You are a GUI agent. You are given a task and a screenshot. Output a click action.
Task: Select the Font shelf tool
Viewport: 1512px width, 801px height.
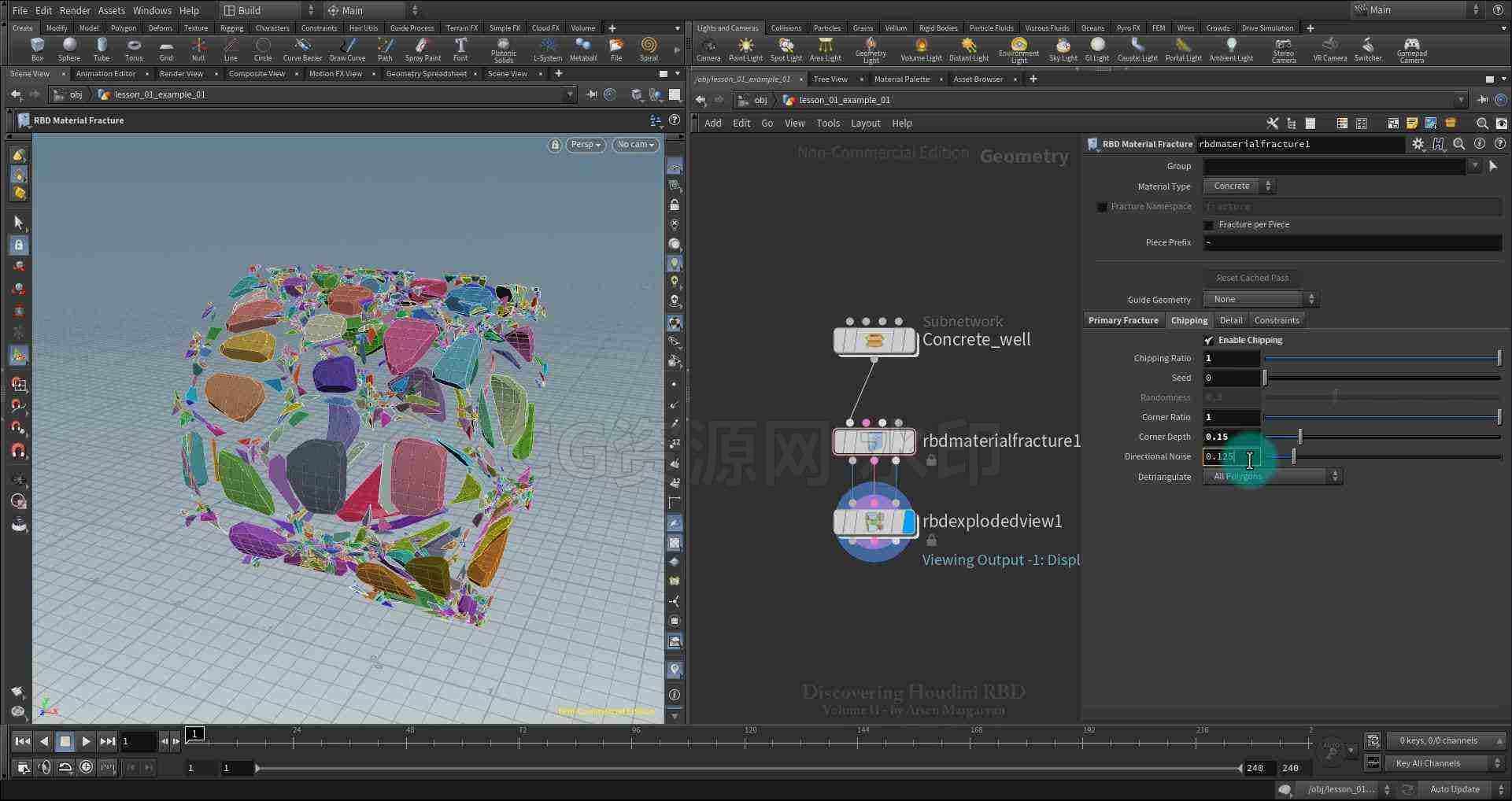tap(460, 49)
